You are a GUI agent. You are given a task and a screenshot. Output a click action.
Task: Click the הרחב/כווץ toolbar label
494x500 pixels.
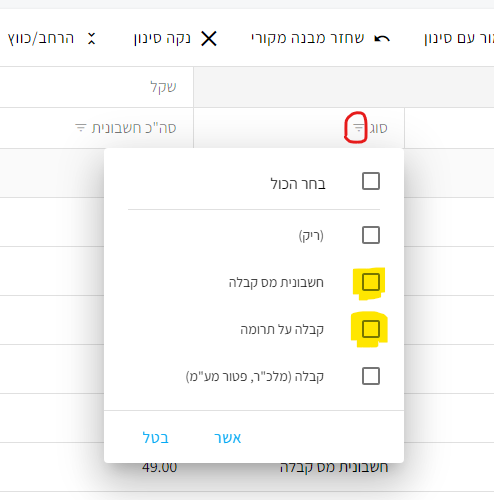(x=41, y=39)
